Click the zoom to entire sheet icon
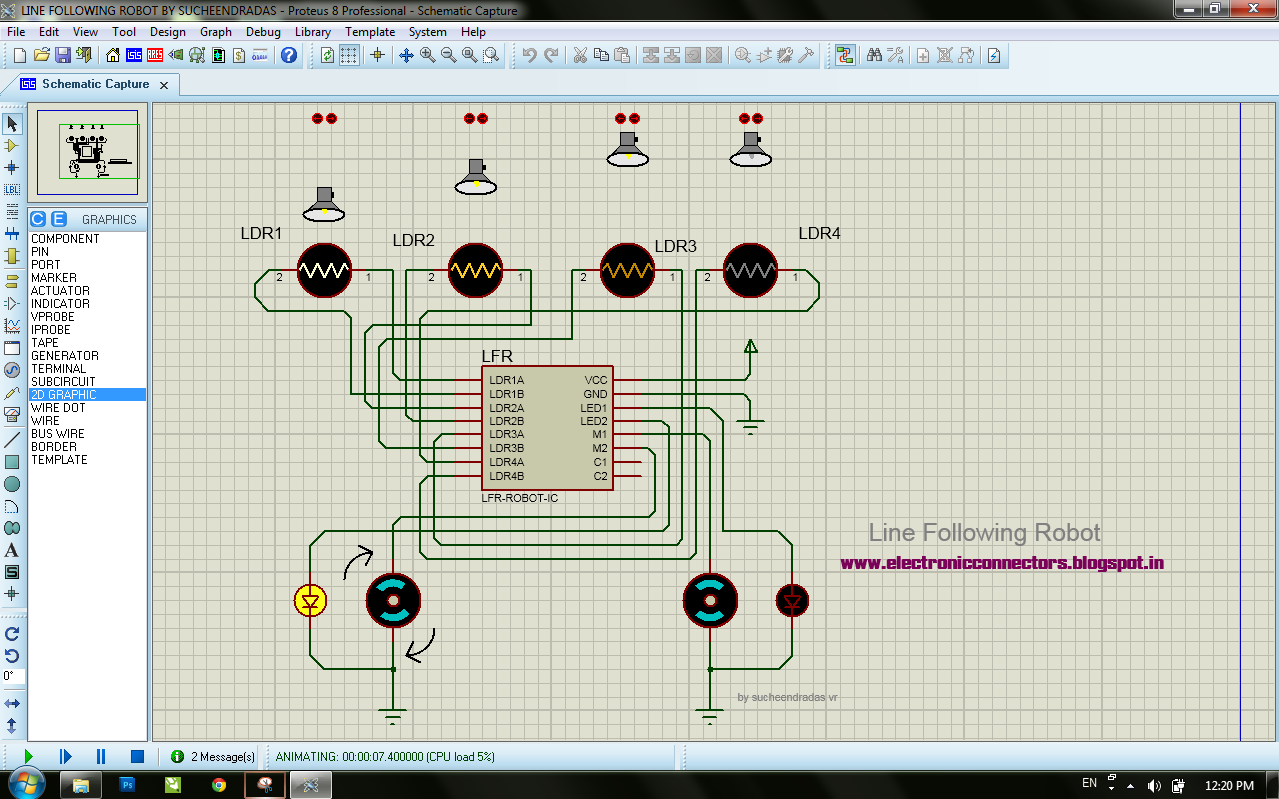The height and width of the screenshot is (799, 1279). click(470, 55)
